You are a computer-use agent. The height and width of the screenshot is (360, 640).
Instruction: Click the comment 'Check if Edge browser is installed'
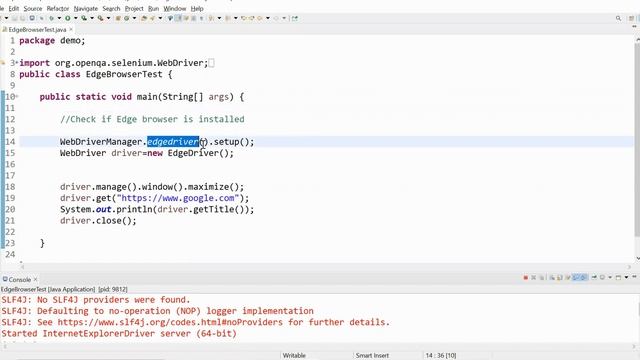pos(158,119)
